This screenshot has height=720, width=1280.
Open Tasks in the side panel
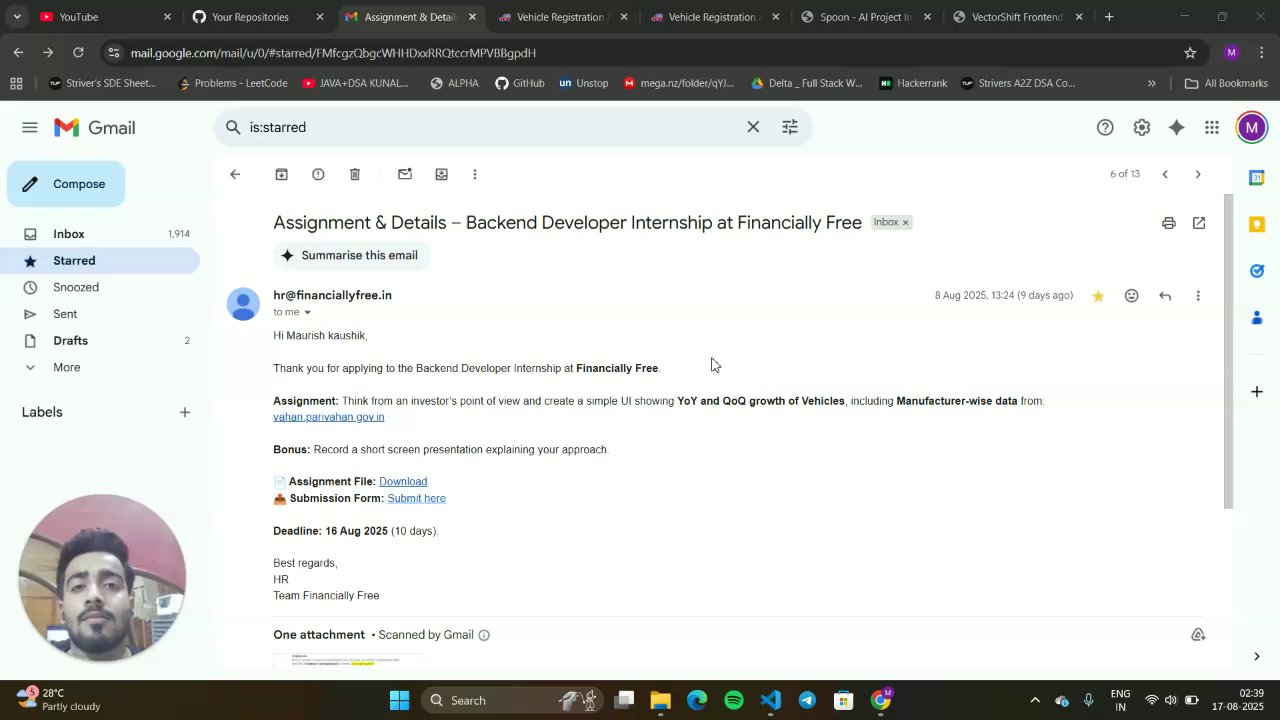1257,271
